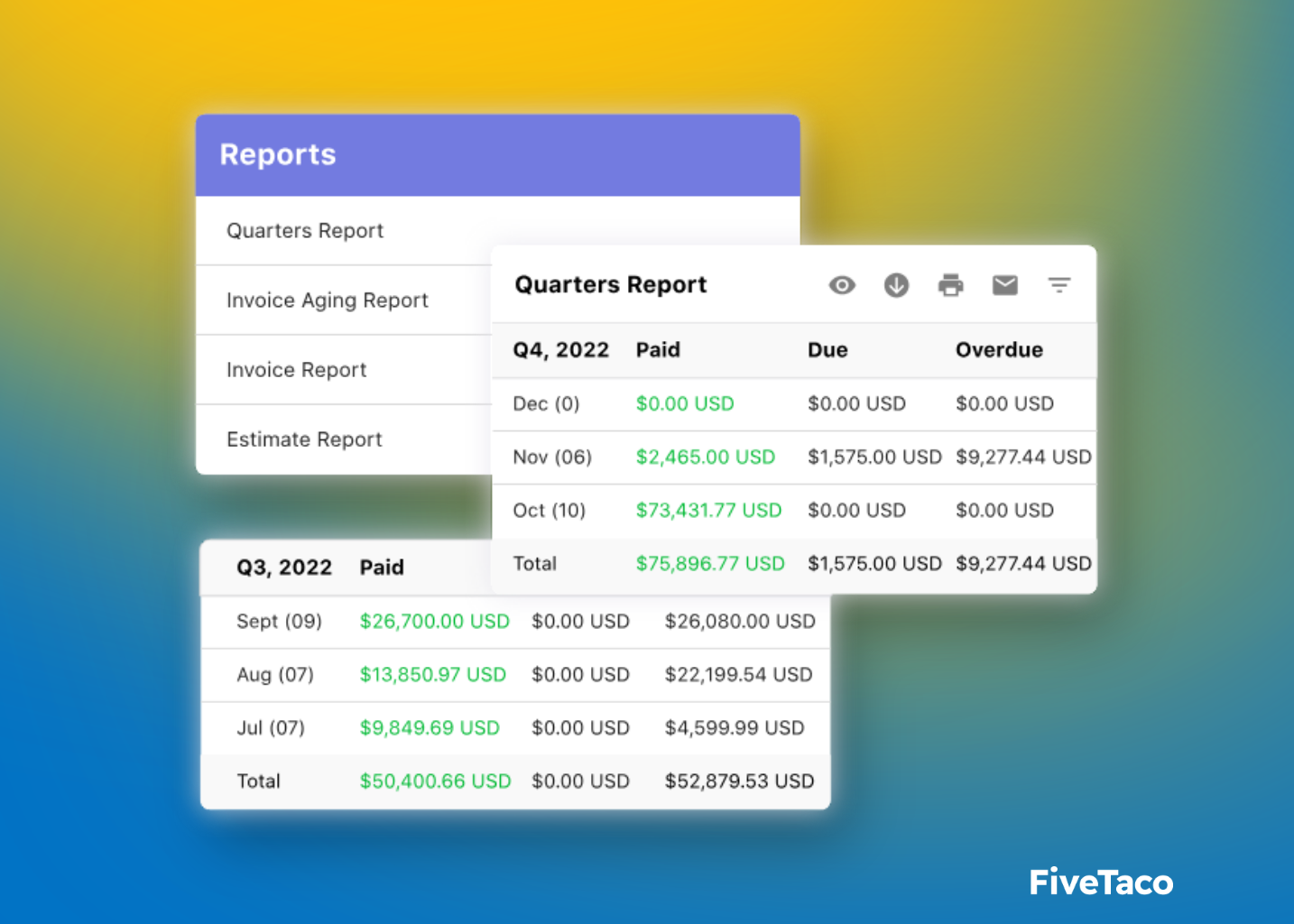1294x924 pixels.
Task: Click the $22,199.54 USD overdue amount
Action: click(738, 675)
